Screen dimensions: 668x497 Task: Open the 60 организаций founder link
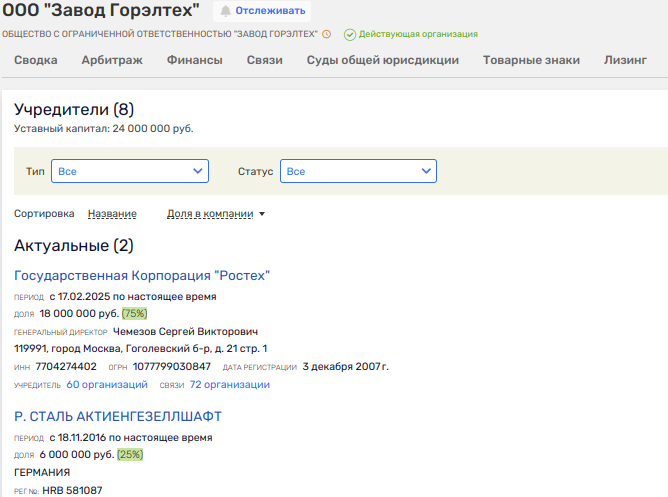click(107, 385)
